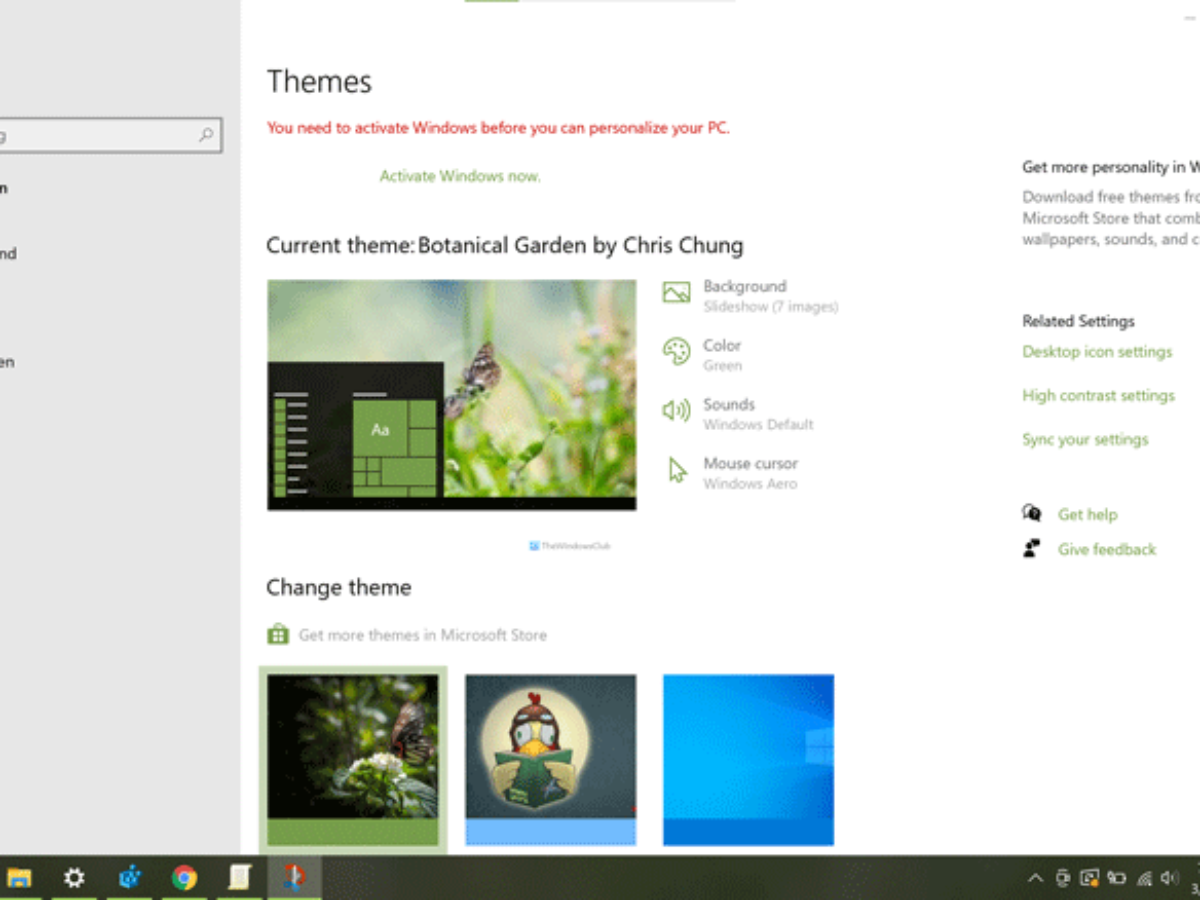
Task: Click the Themes page heading
Action: (x=320, y=82)
